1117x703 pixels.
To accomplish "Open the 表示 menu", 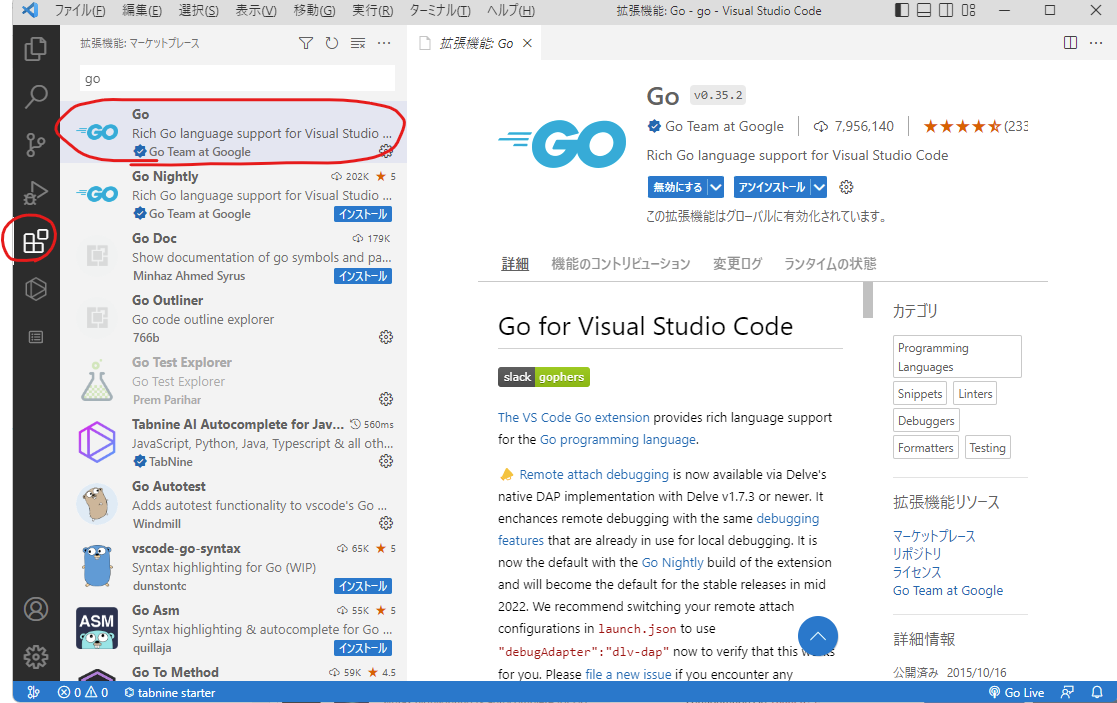I will (256, 11).
